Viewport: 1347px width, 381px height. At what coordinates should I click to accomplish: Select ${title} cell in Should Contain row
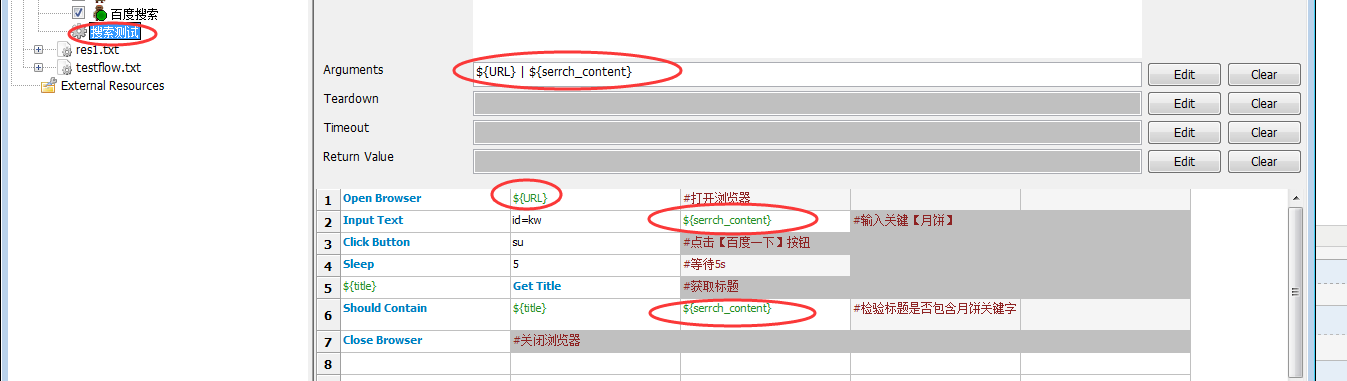pyautogui.click(x=595, y=314)
